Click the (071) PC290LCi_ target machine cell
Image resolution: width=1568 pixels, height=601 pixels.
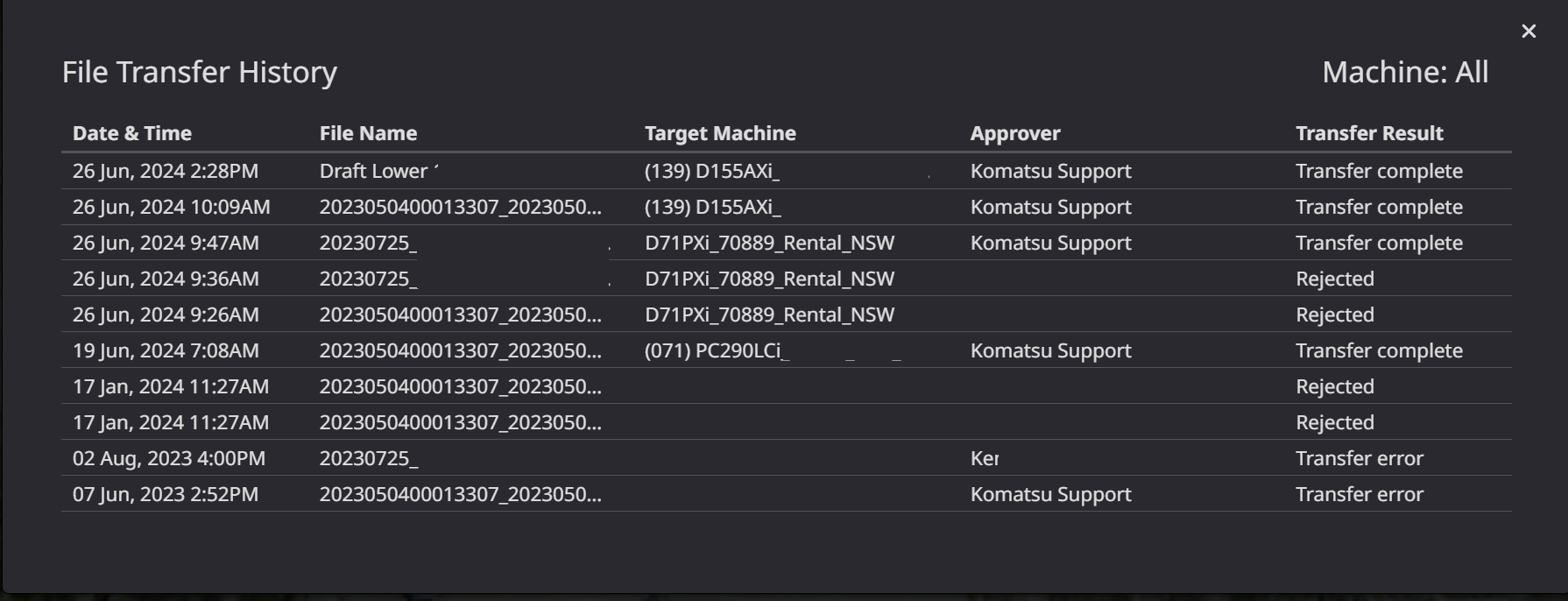click(x=717, y=350)
